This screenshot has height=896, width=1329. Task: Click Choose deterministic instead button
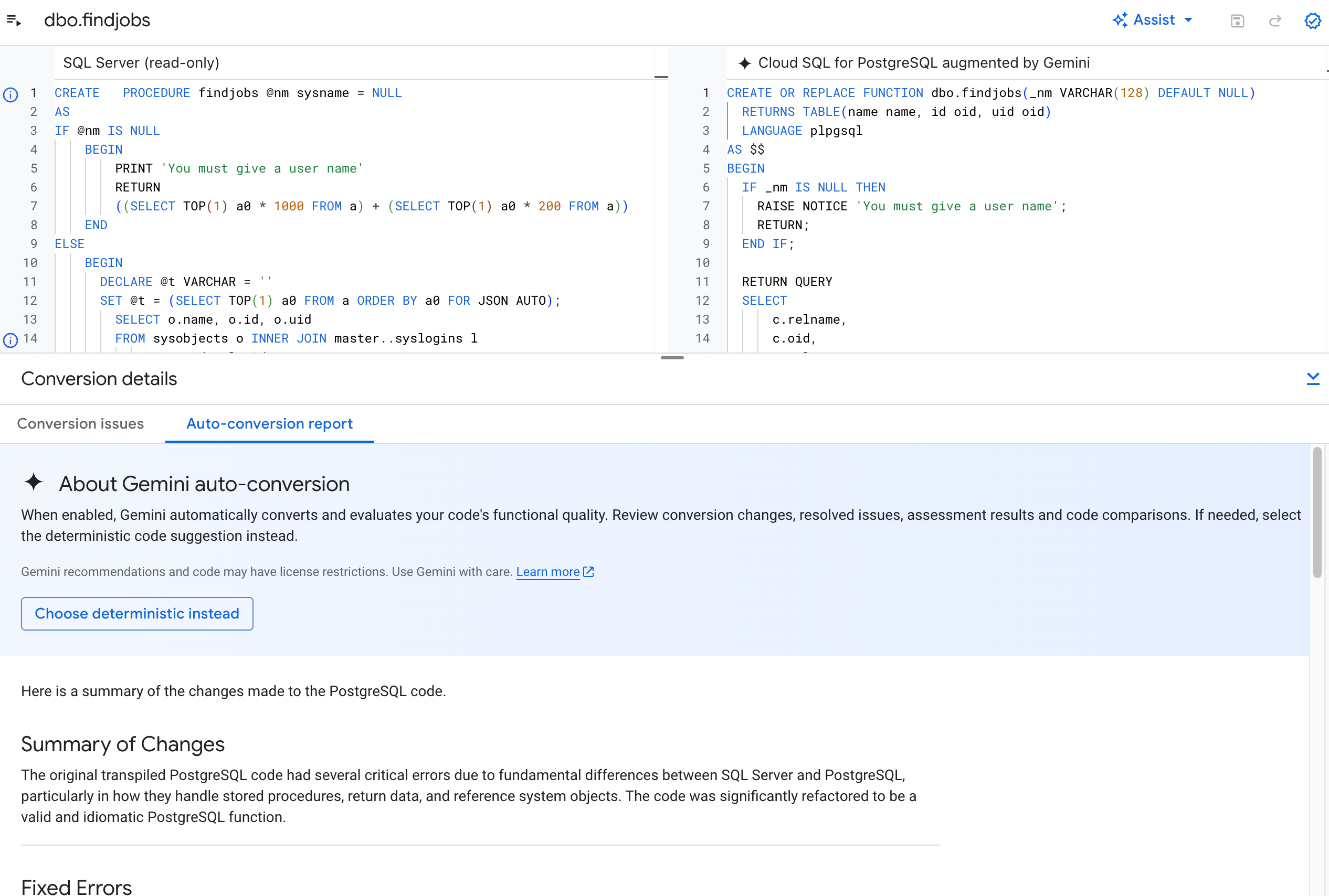(x=137, y=613)
